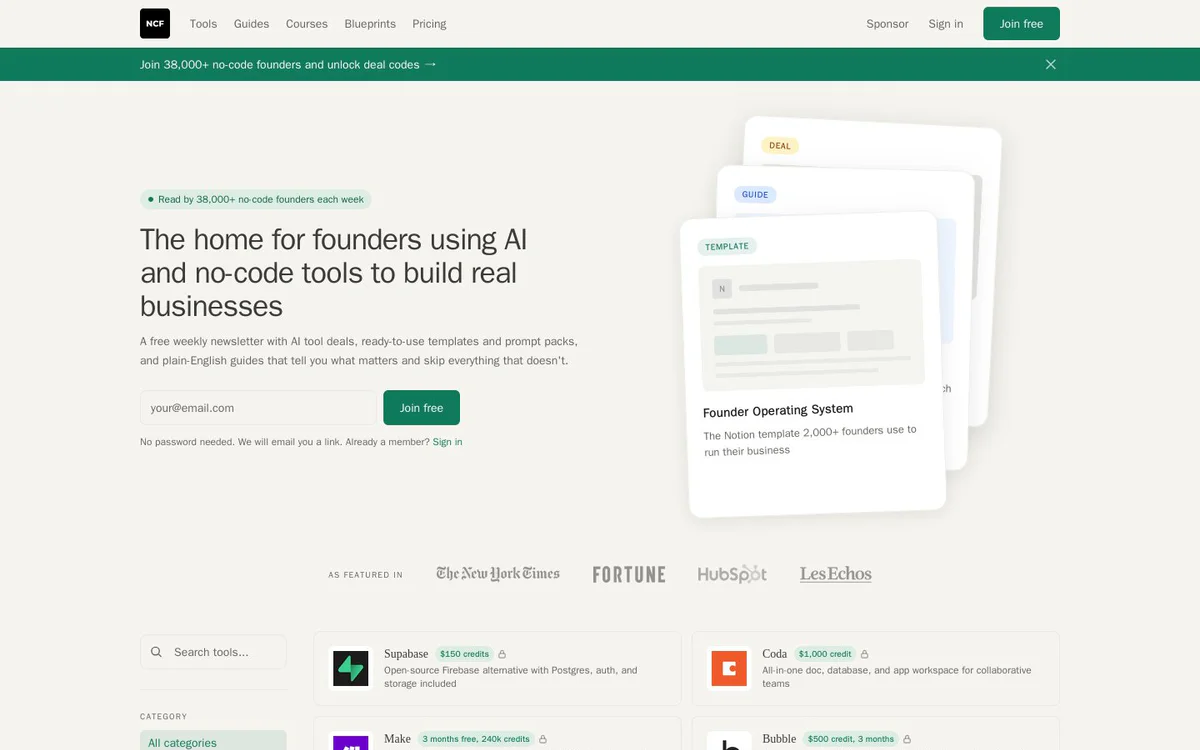
Task: Open the Make tool title
Action: [x=397, y=739]
